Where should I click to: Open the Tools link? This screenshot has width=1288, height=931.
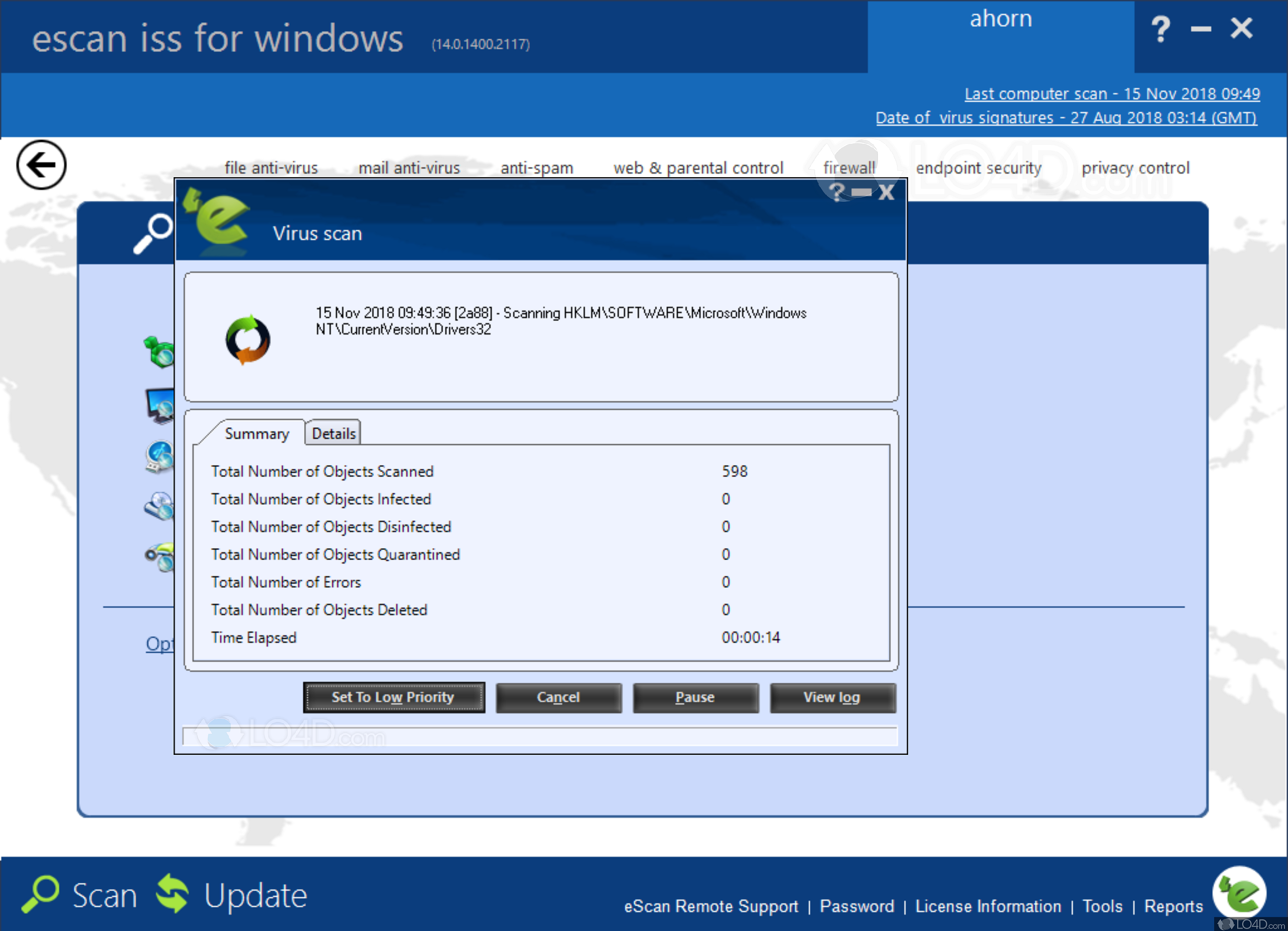1102,906
